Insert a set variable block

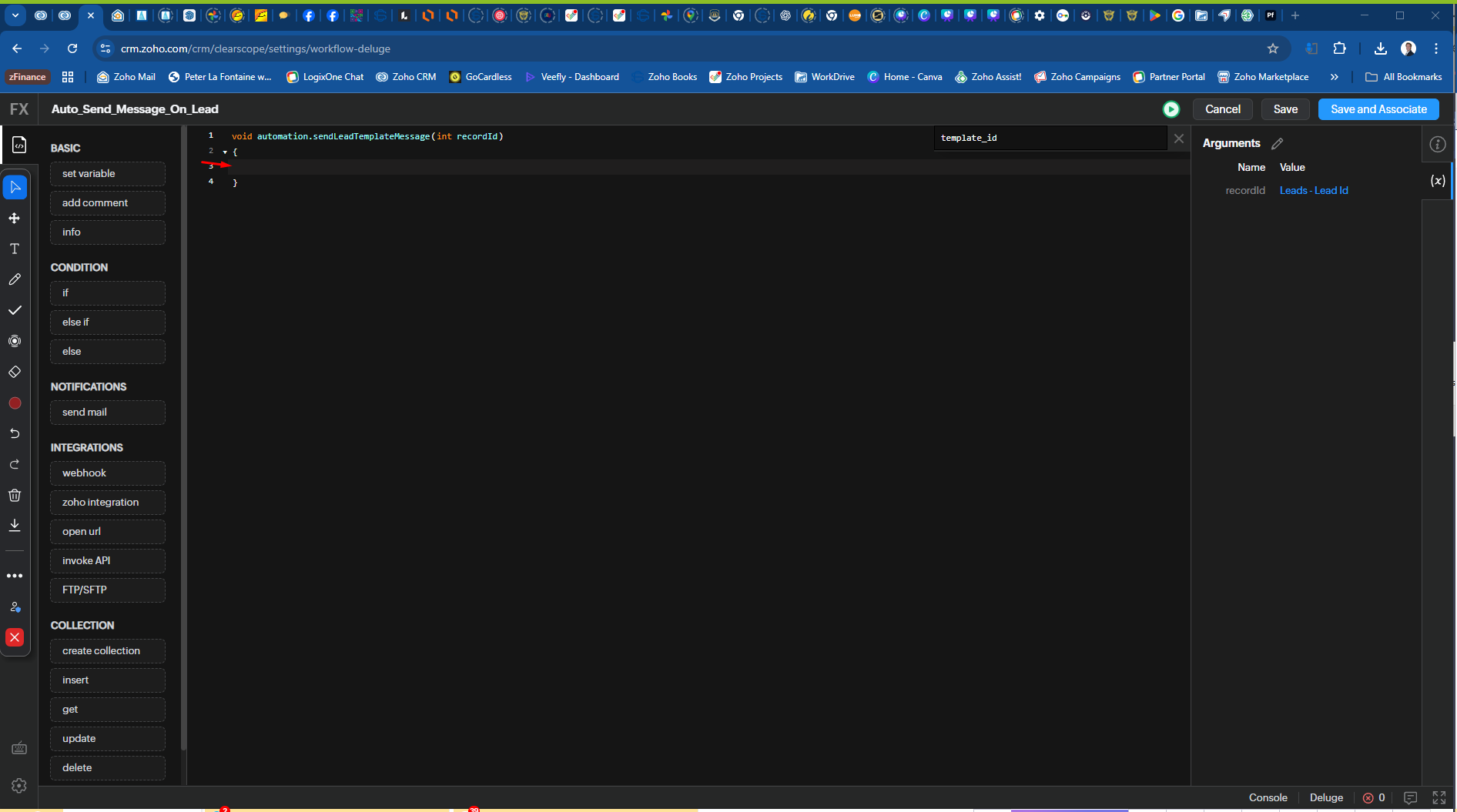click(x=108, y=174)
